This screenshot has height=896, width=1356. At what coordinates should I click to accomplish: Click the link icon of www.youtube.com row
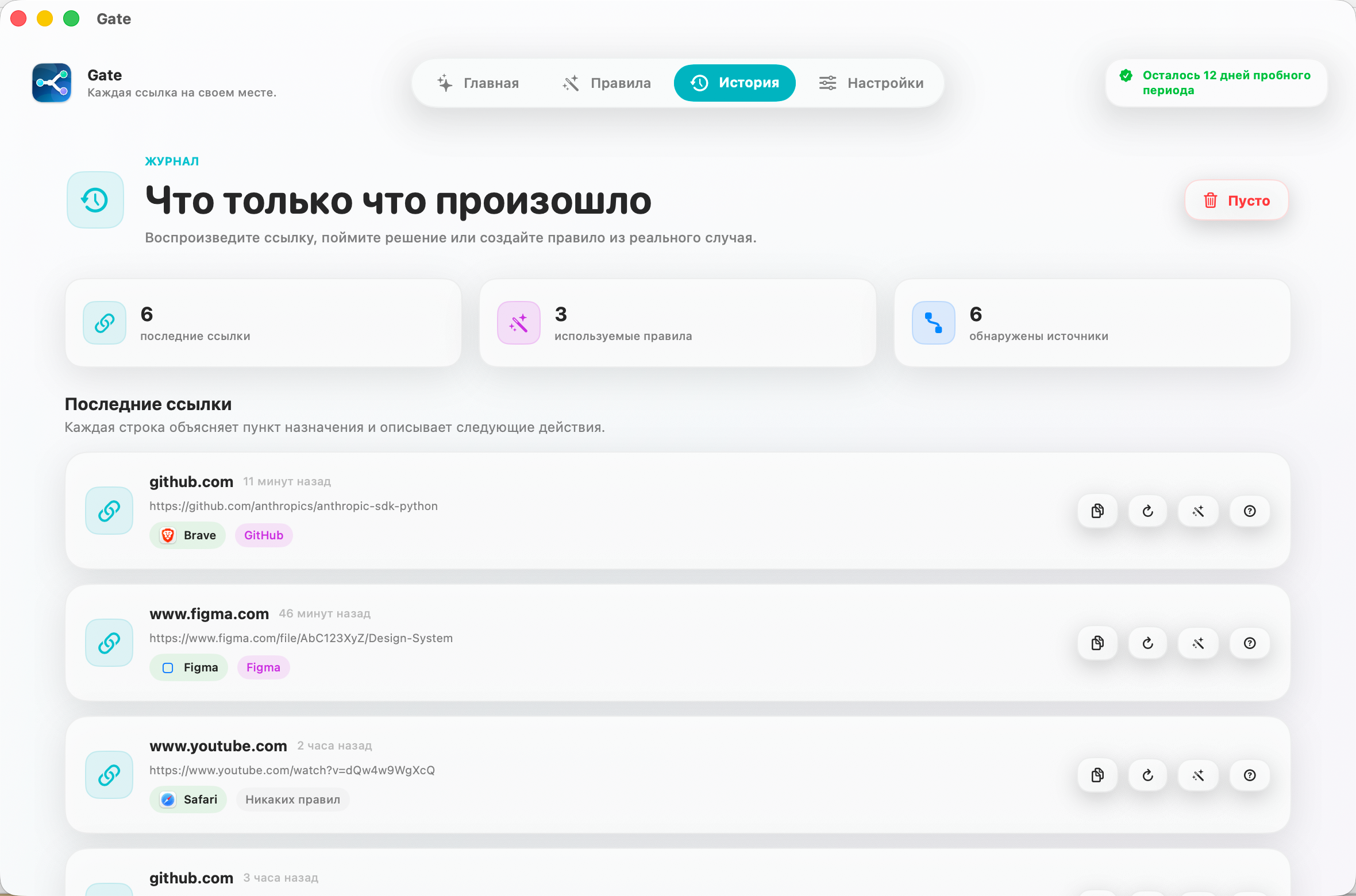click(x=109, y=775)
